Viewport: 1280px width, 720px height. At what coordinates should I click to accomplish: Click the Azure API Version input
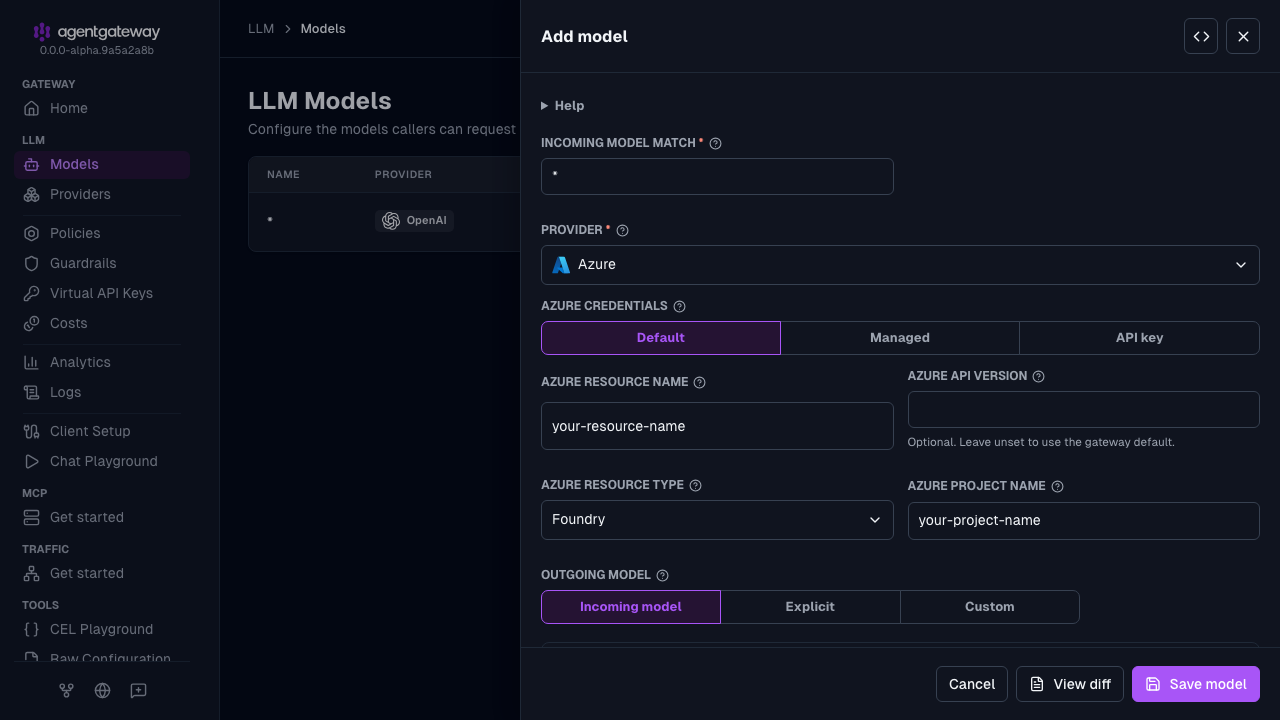click(1083, 410)
